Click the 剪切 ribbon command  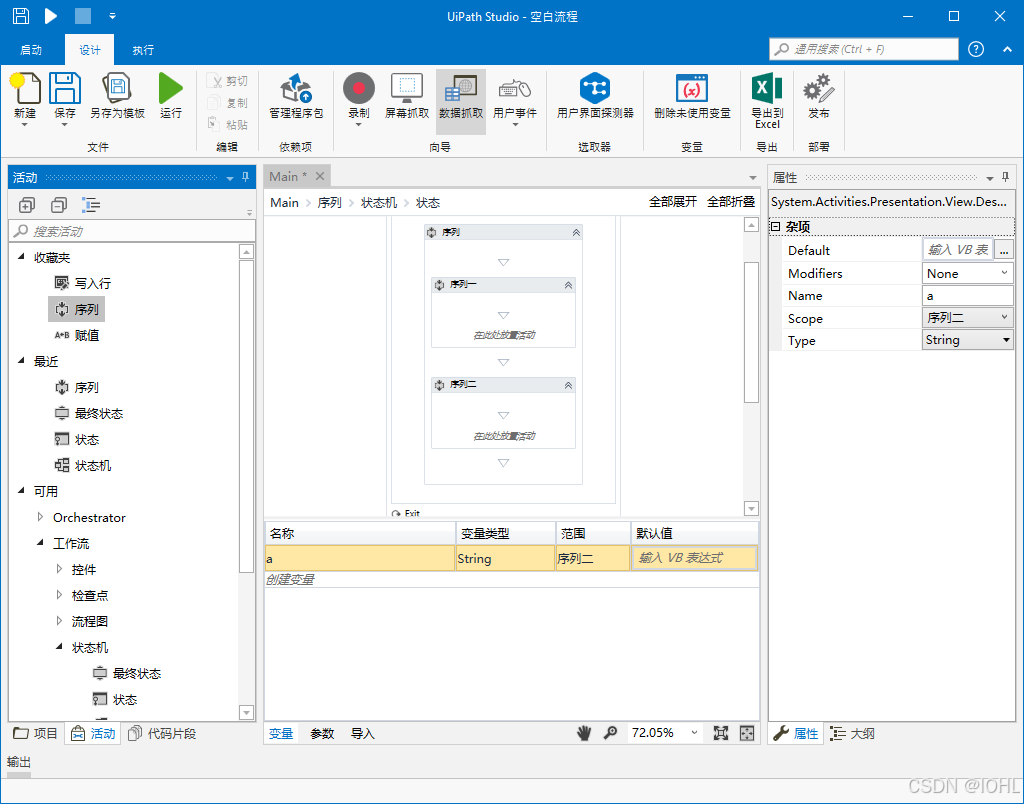[228, 81]
